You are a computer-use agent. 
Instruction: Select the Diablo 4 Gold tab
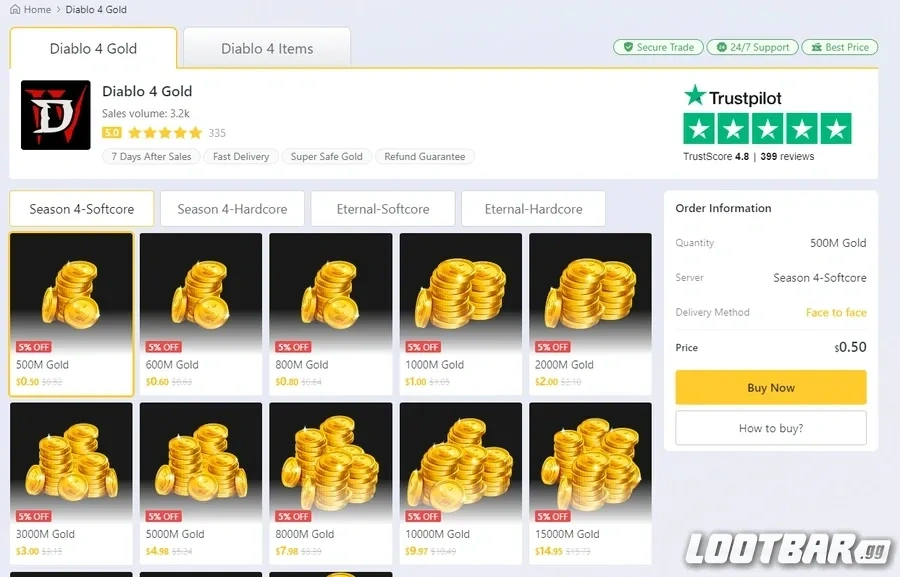click(93, 48)
